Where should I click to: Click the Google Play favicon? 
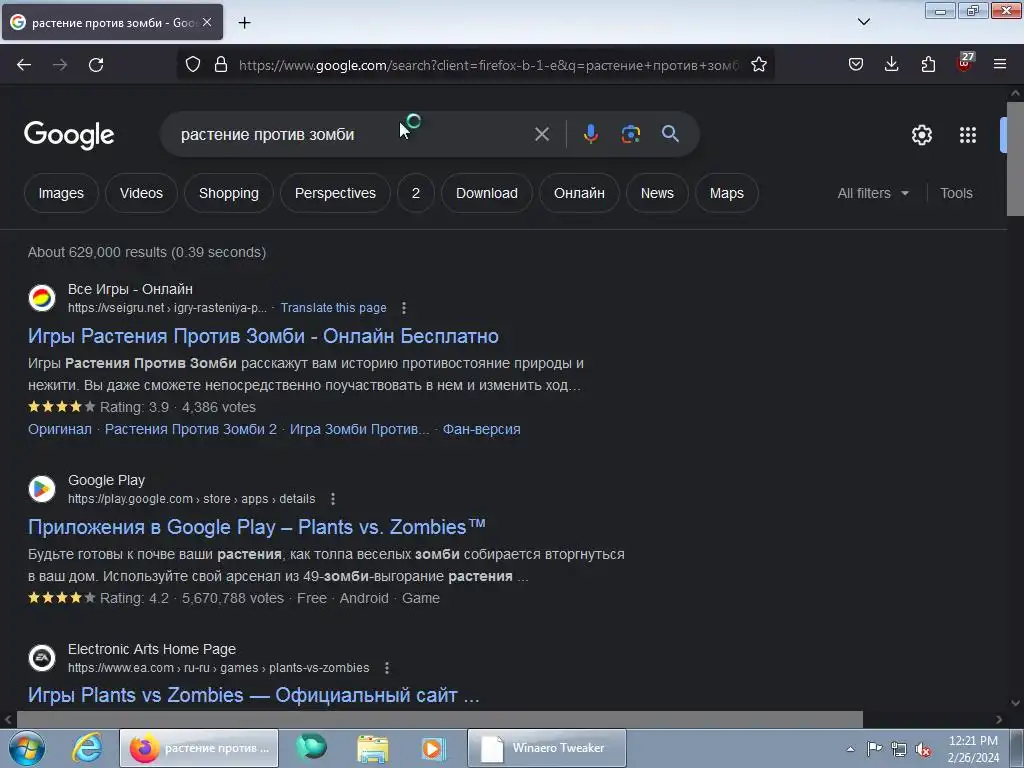click(42, 489)
